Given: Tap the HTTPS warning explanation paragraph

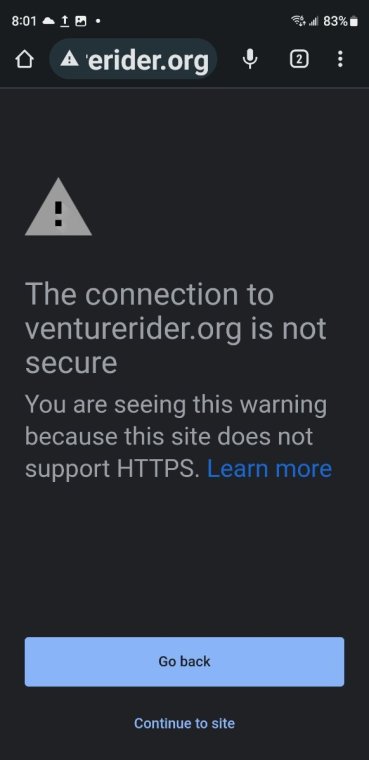Looking at the screenshot, I should (x=178, y=437).
